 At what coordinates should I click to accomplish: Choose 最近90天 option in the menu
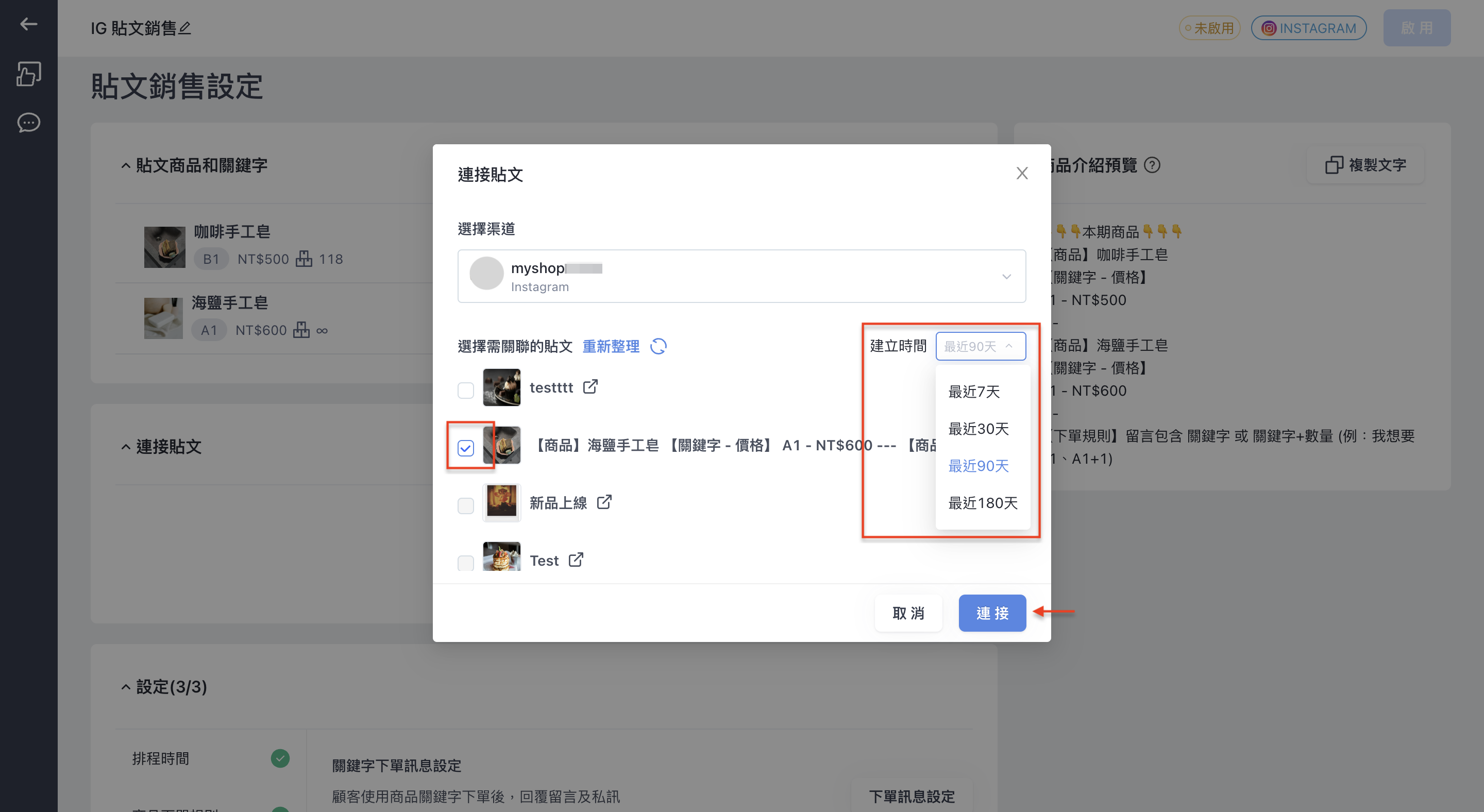click(983, 466)
